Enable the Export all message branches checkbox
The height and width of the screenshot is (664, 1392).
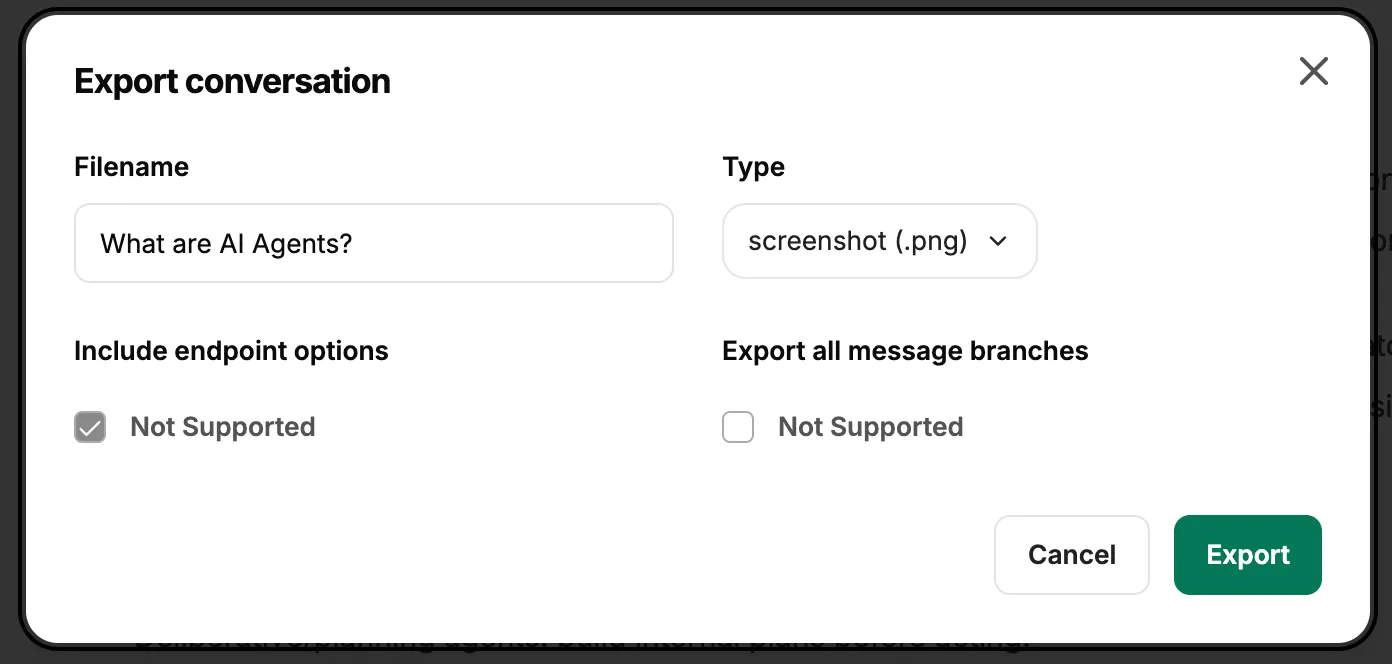pyautogui.click(x=737, y=427)
